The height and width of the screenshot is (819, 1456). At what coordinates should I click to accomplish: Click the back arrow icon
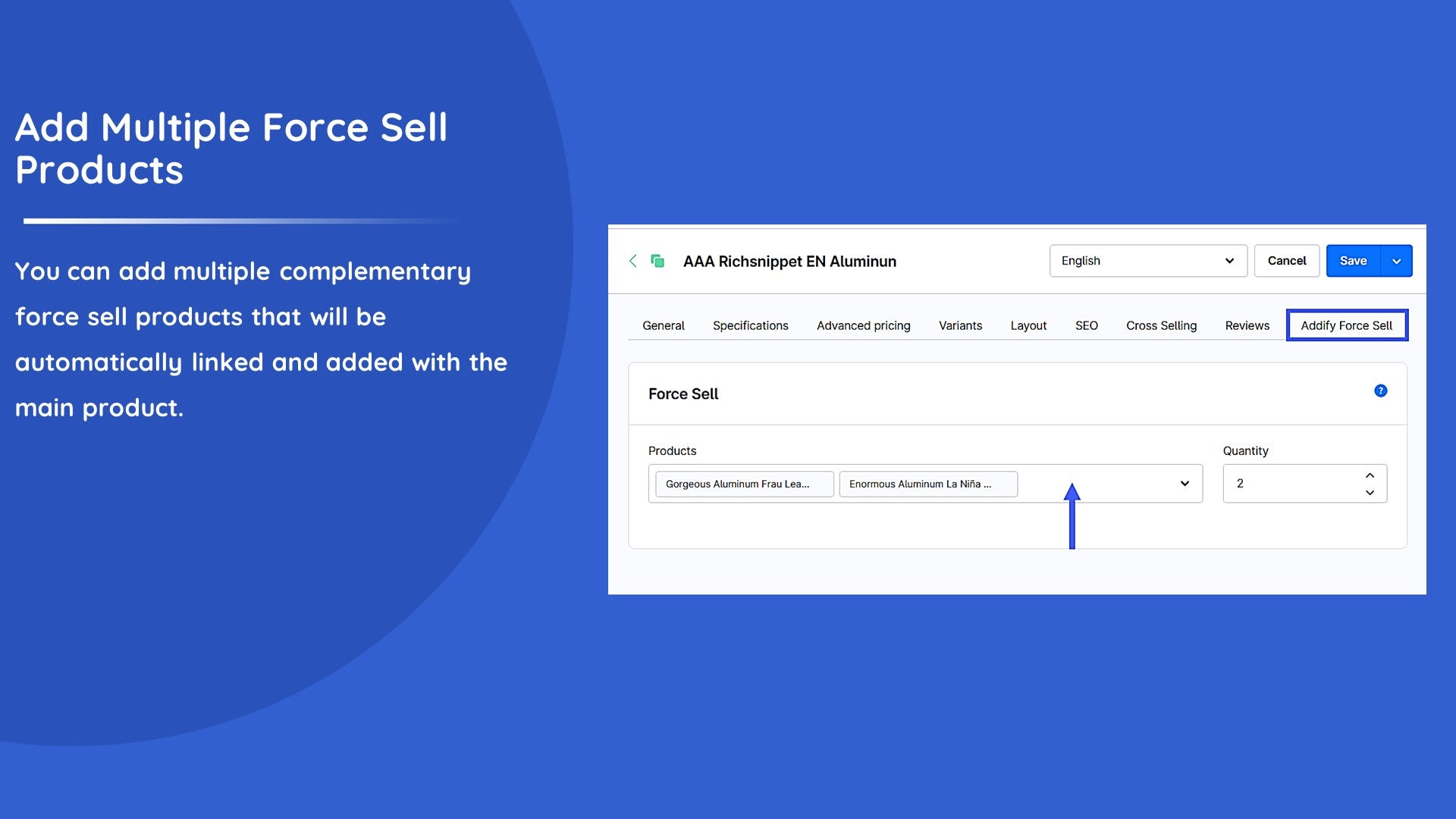[633, 261]
